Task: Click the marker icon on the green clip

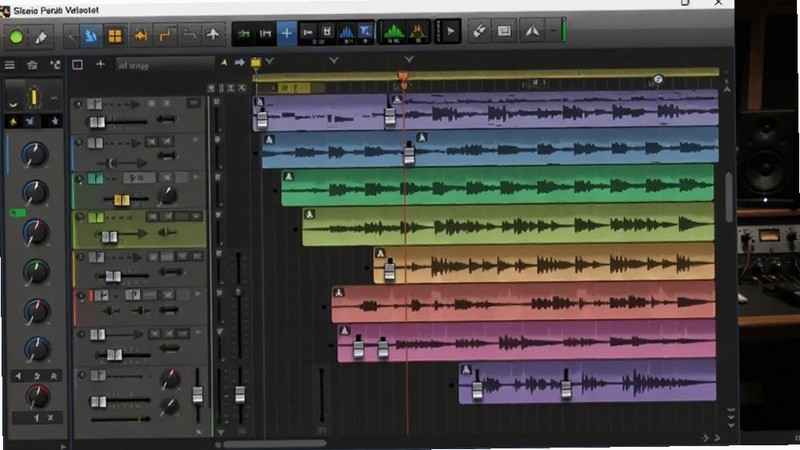Action: (289, 177)
